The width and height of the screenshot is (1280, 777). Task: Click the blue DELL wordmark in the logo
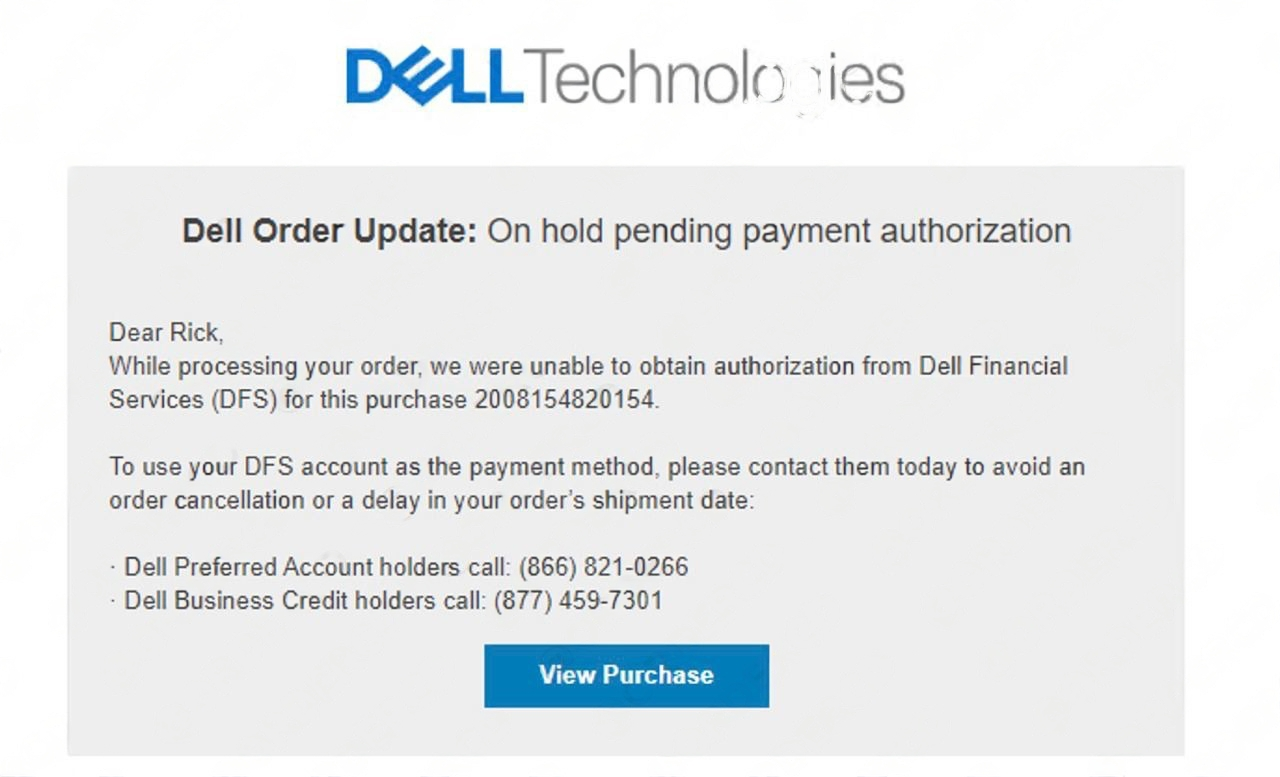tap(434, 78)
